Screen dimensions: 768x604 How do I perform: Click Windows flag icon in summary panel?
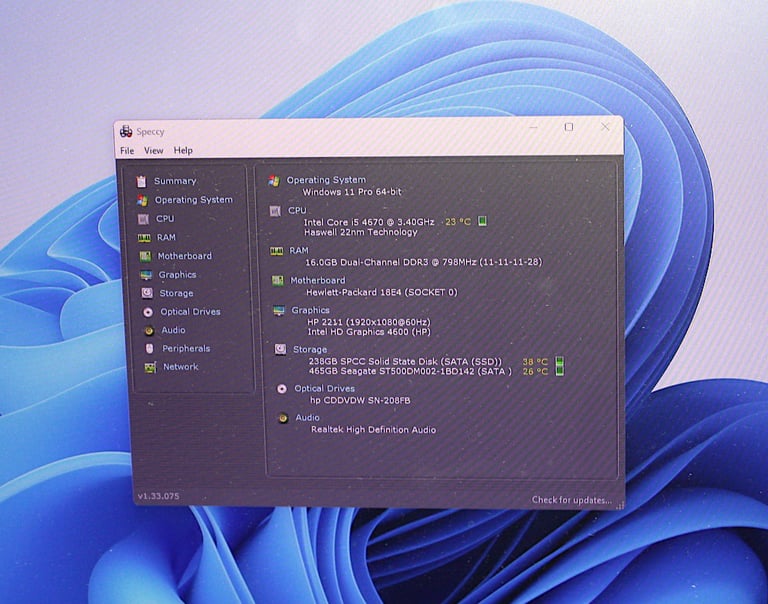click(x=274, y=181)
